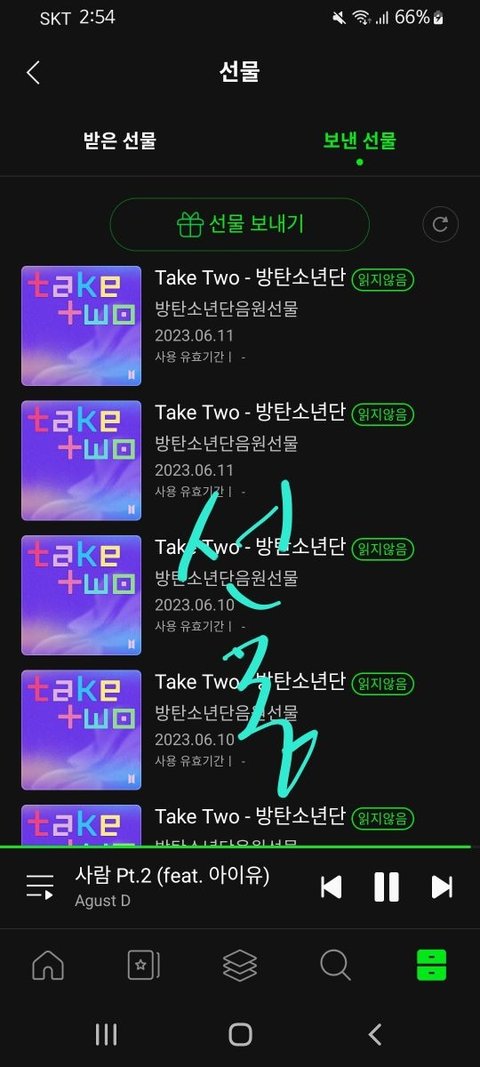Tap the back arrow beside 선물 title
Viewport: 480px width, 1067px height.
pyautogui.click(x=33, y=73)
